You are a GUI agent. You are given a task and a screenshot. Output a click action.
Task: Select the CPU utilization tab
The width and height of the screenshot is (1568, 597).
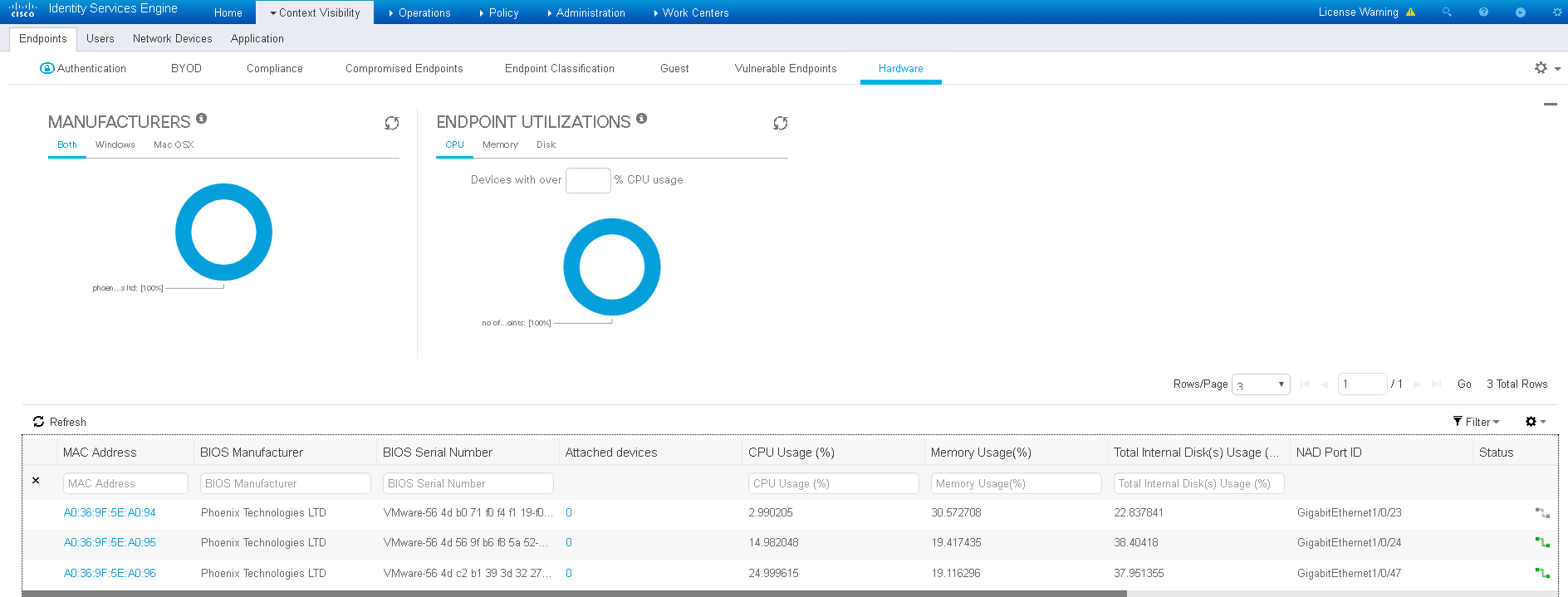455,144
